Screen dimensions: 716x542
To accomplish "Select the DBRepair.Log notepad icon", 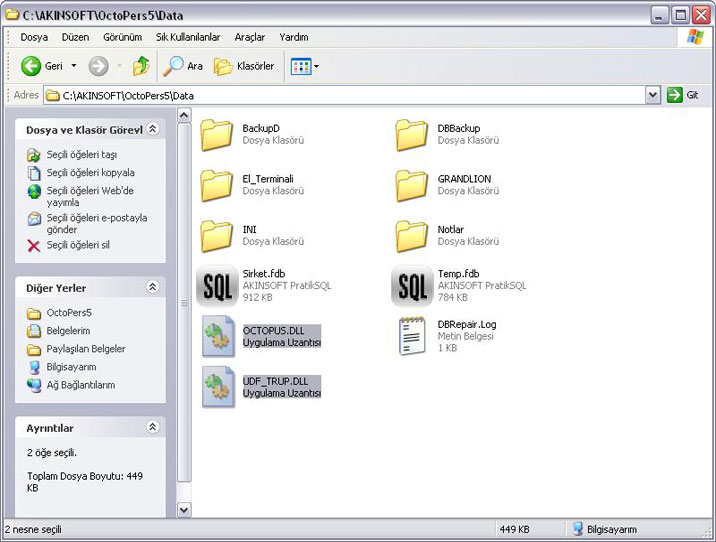I will [412, 336].
